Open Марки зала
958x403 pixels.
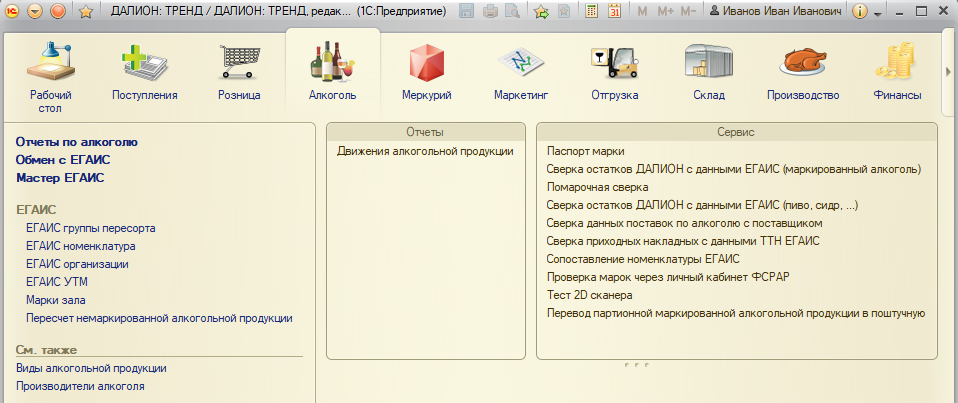pos(56,300)
